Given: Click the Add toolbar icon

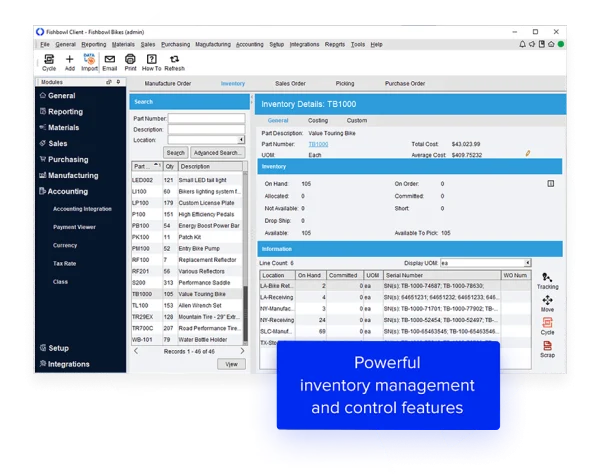Looking at the screenshot, I should tap(69, 62).
